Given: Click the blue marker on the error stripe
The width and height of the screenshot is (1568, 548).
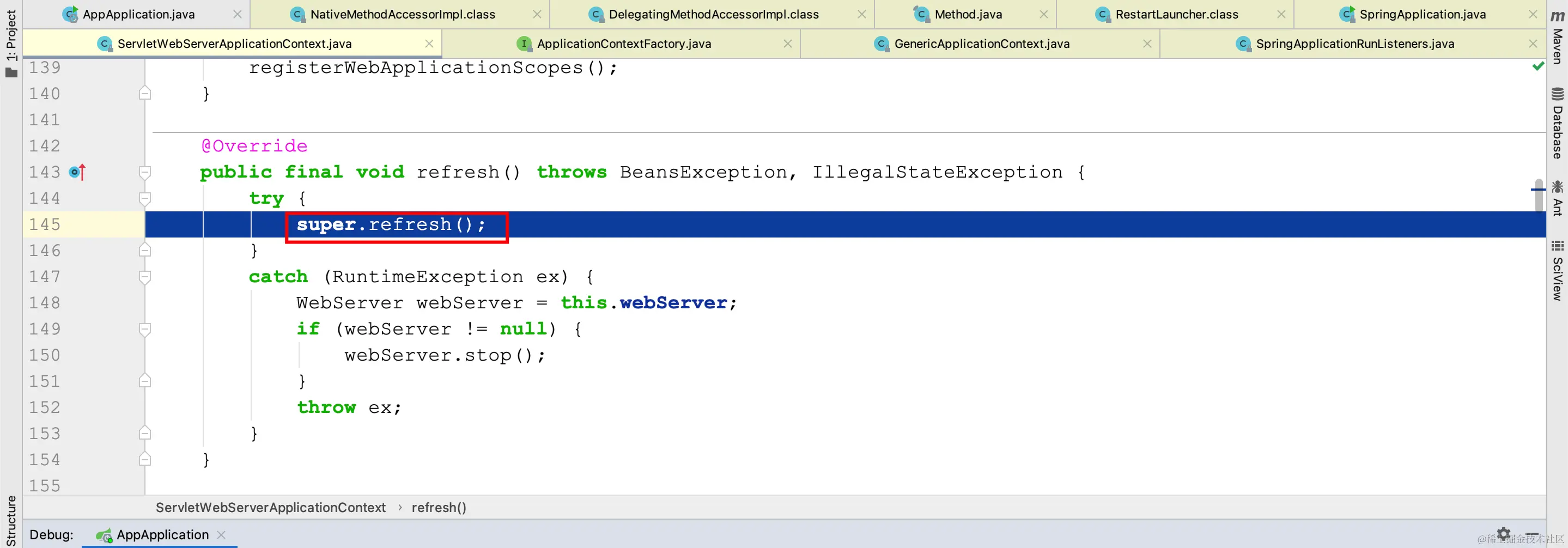Looking at the screenshot, I should click(1537, 190).
